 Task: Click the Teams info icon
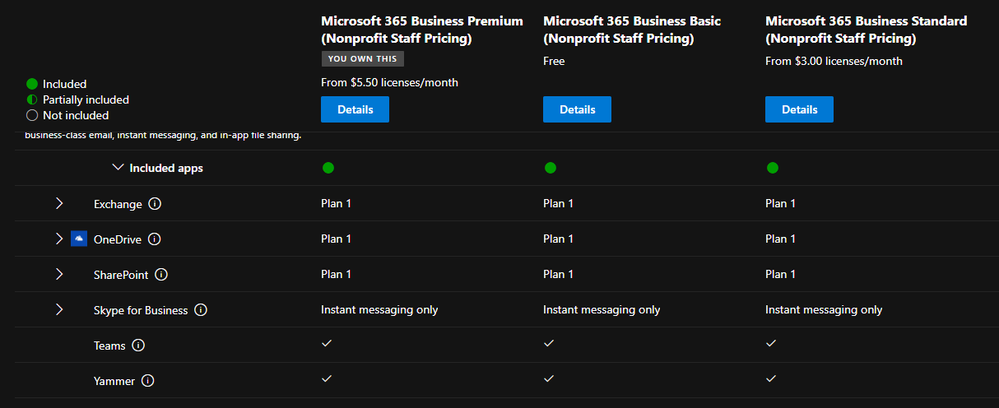pyautogui.click(x=138, y=345)
